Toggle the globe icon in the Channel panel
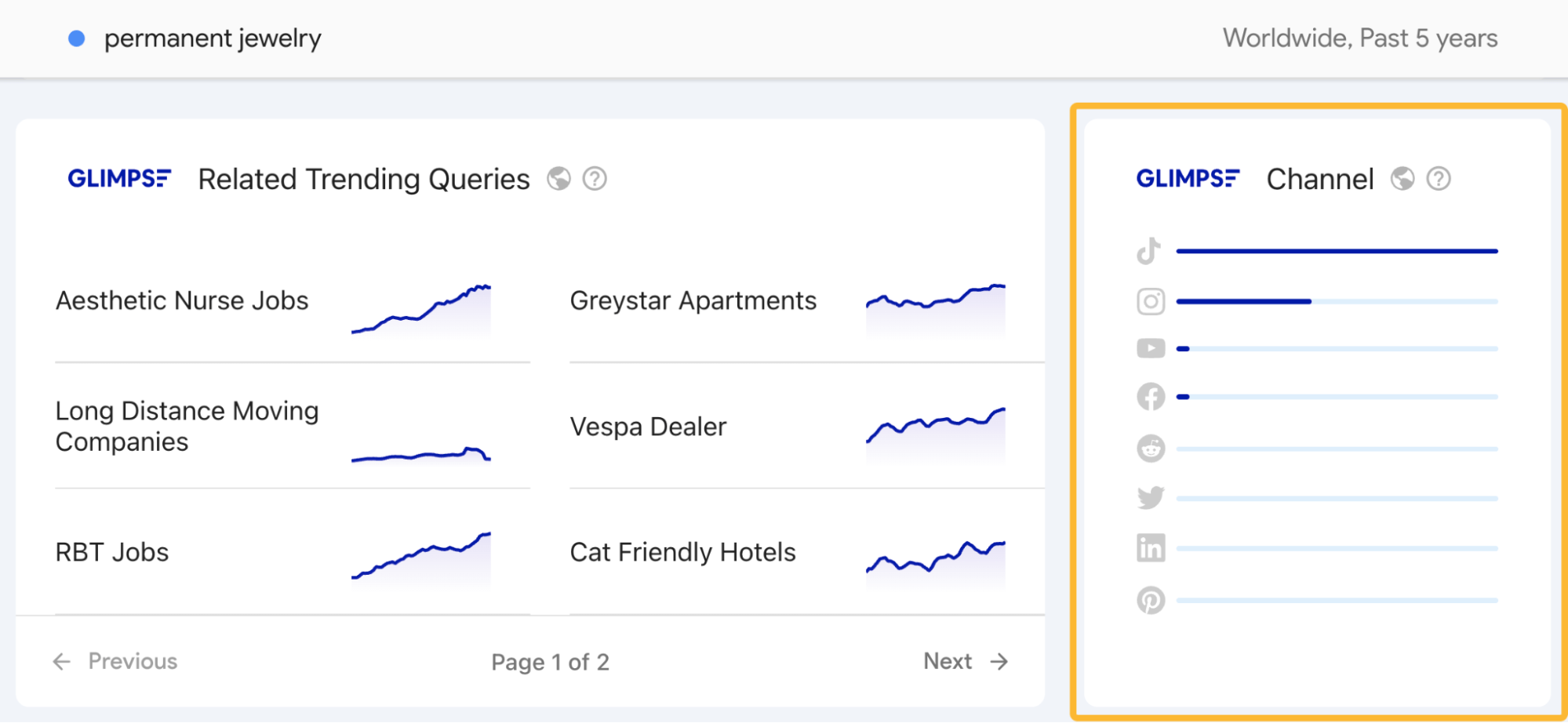The width and height of the screenshot is (1568, 723). click(1403, 179)
